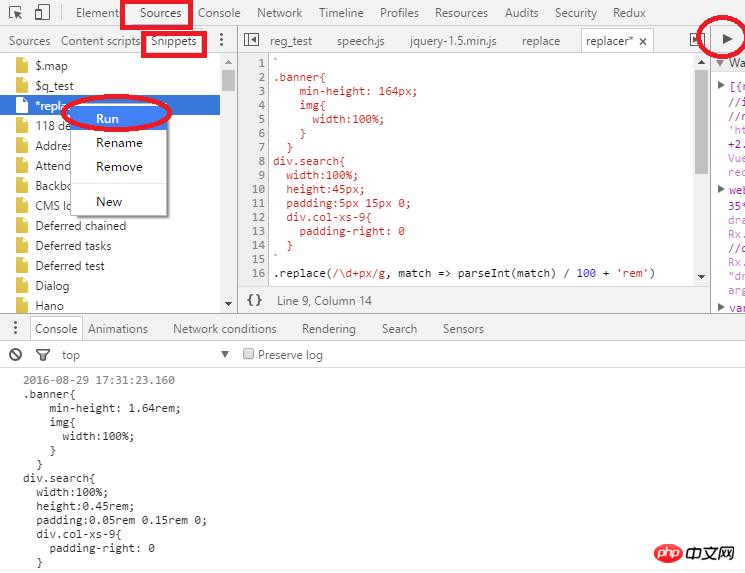Image resolution: width=745 pixels, height=573 pixels.
Task: Choose Run from the context menu
Action: (x=119, y=118)
